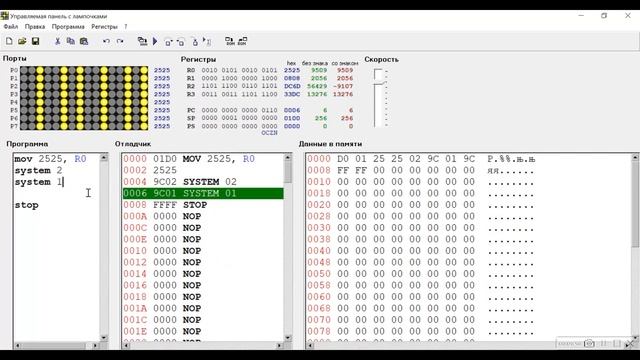
Task: Close the application window
Action: (x=628, y=16)
